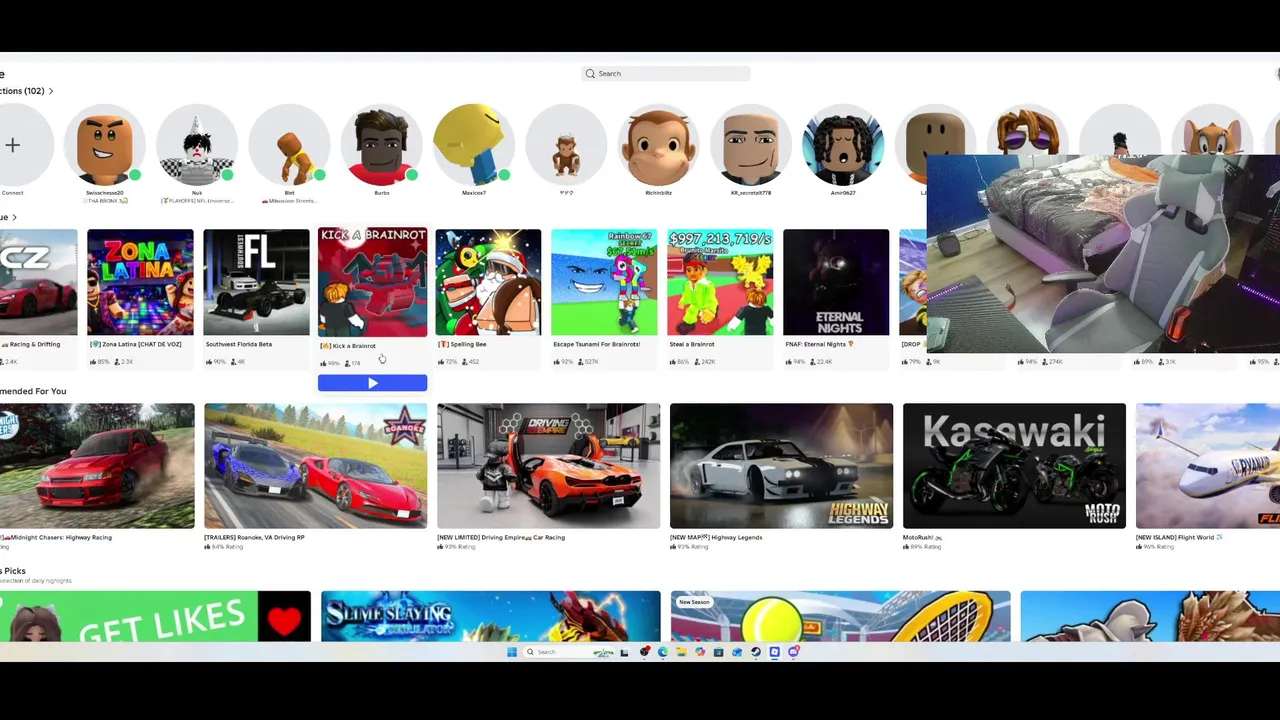Open Burbs's friend avatar
1280x720 pixels.
tap(381, 145)
